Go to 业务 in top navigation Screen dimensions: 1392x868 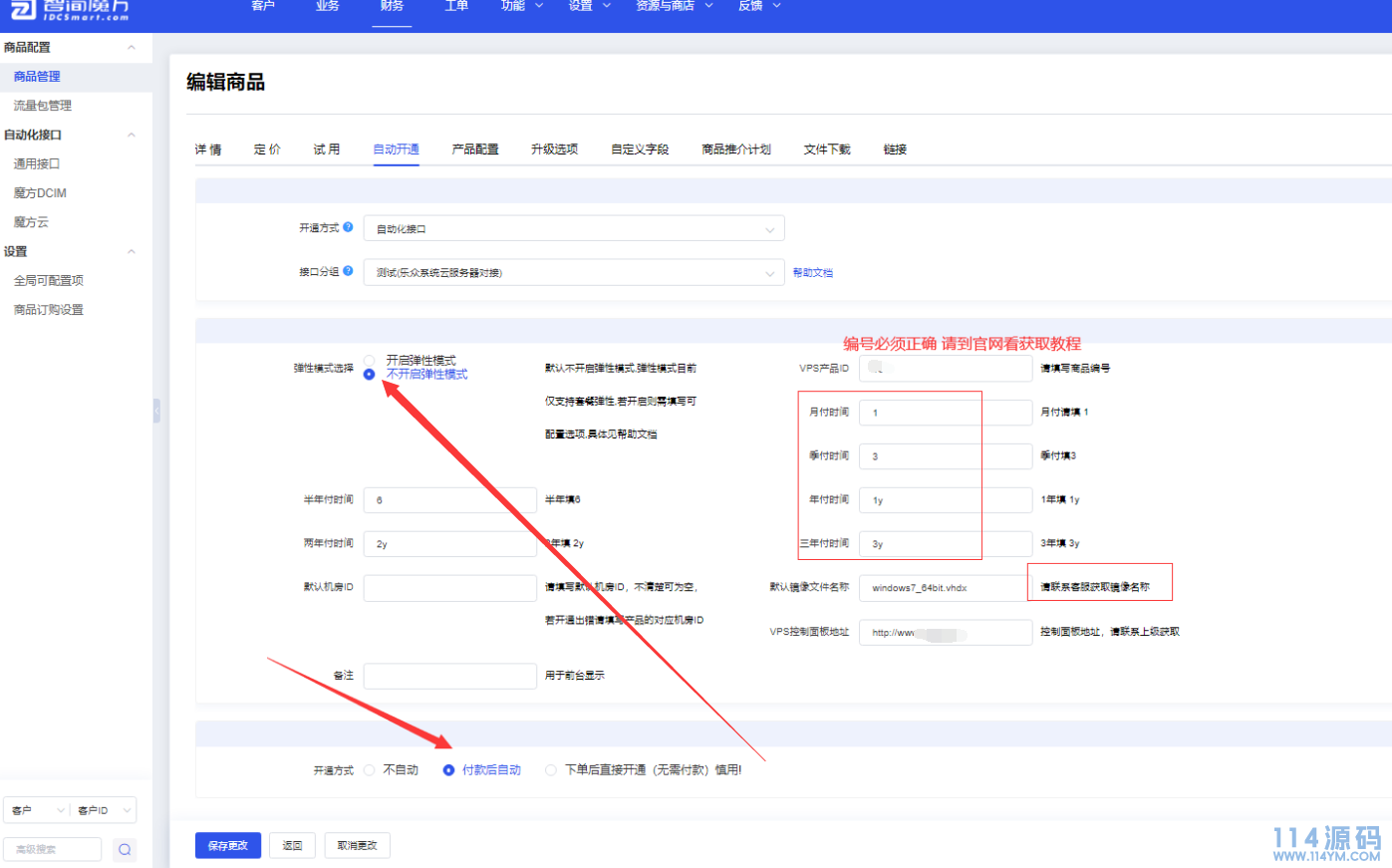[327, 6]
